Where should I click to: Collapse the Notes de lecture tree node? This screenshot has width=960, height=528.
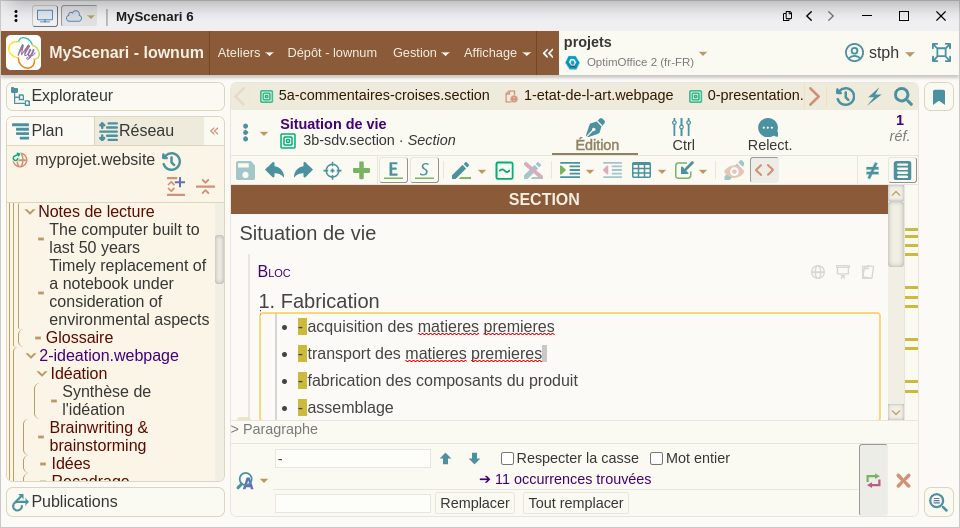(29, 212)
